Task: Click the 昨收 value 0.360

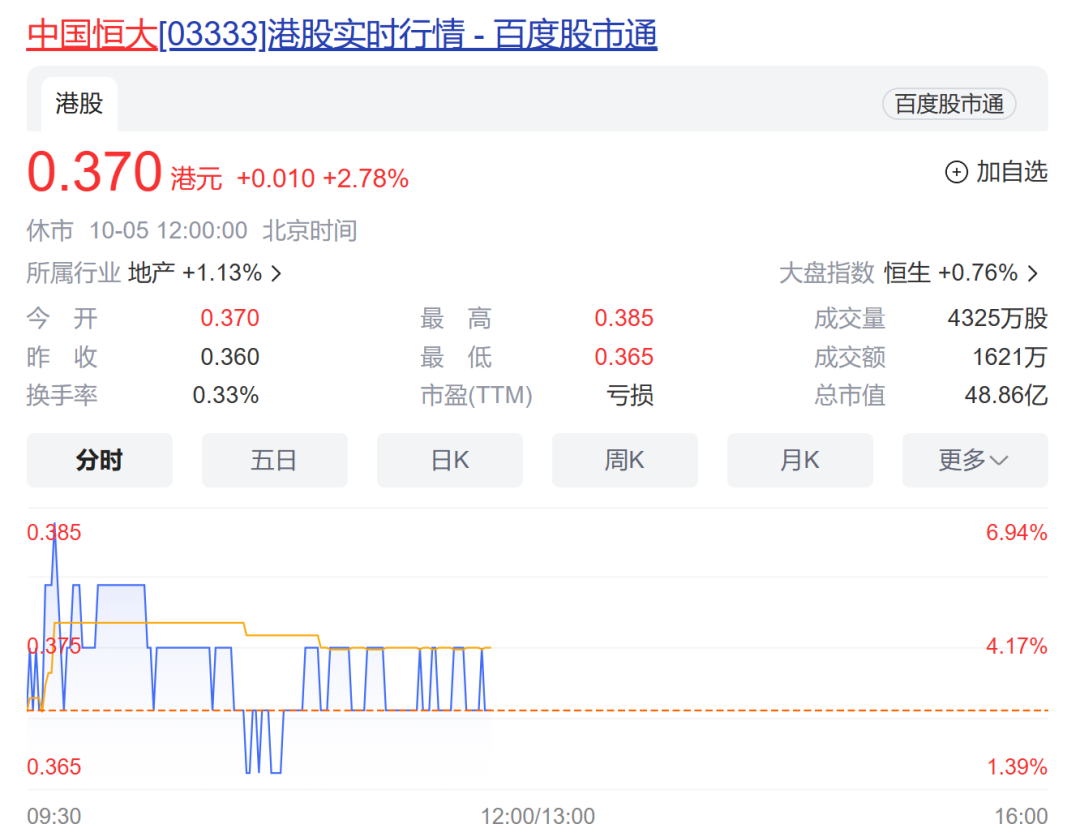Action: coord(230,357)
